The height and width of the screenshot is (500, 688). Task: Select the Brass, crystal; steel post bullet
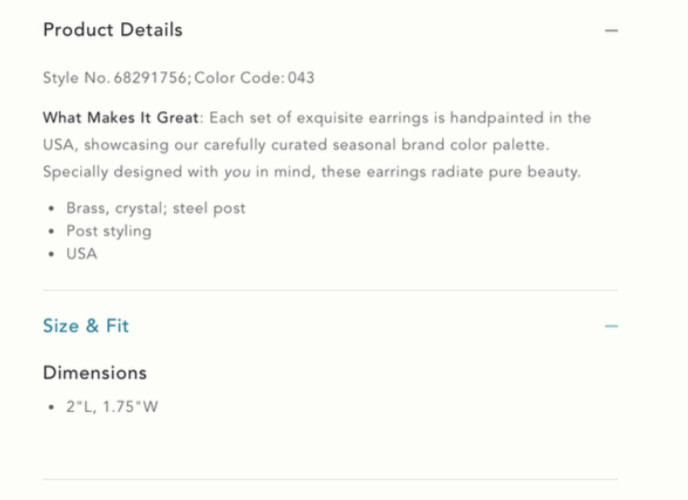click(x=156, y=208)
